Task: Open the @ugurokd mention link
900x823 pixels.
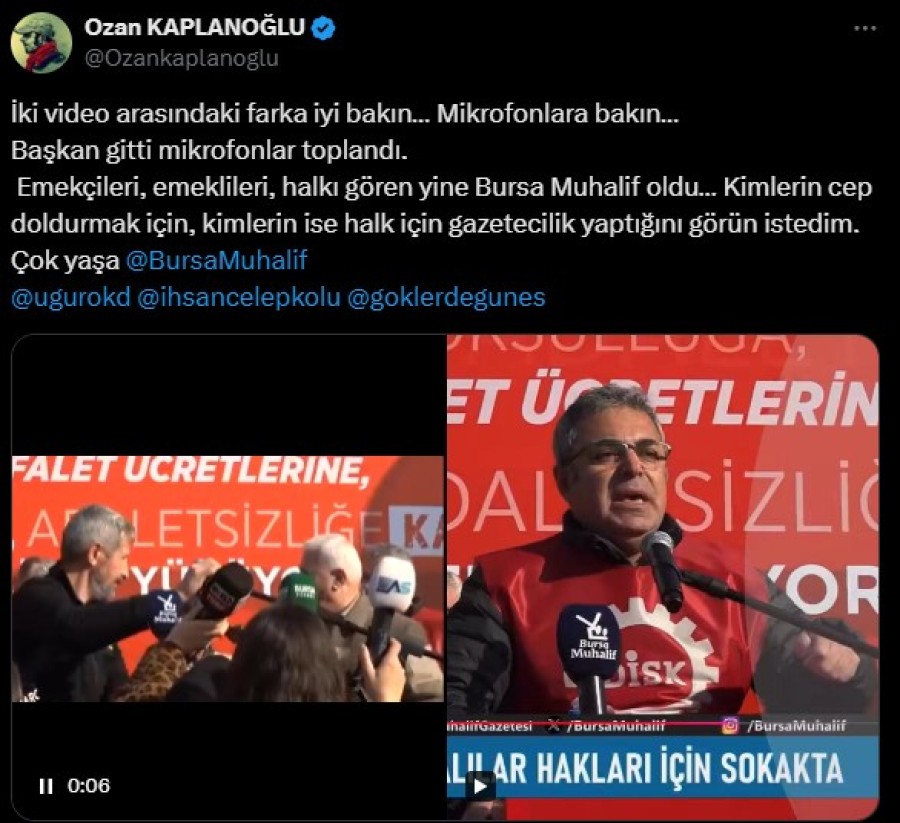Action: [71, 297]
